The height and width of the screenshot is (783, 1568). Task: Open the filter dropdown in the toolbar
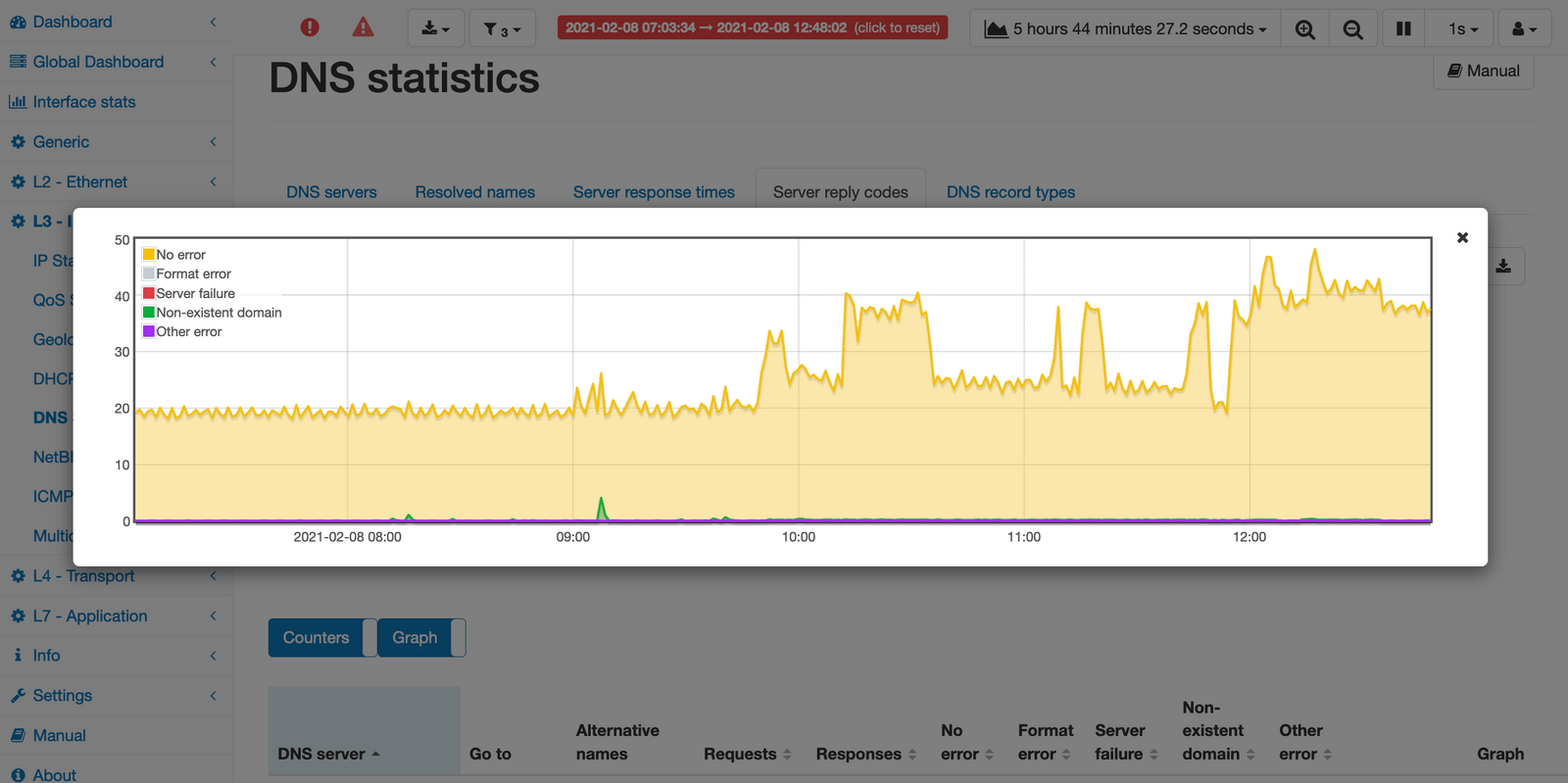click(502, 29)
